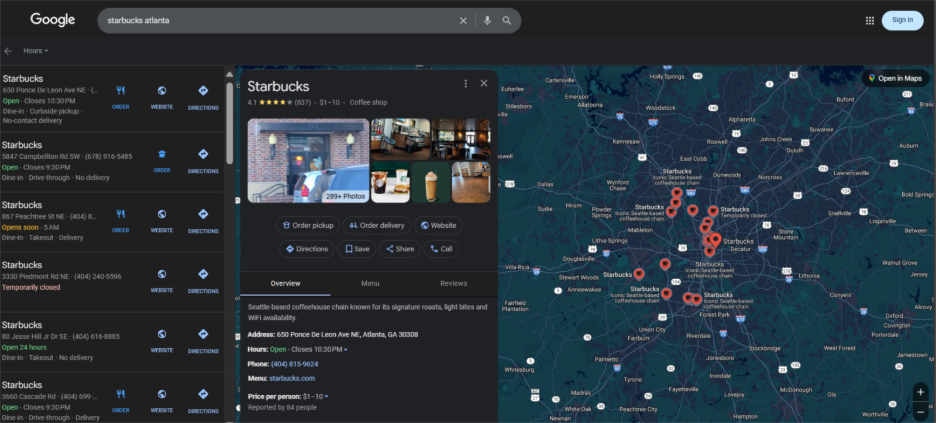Click the Order pickup button

(x=307, y=226)
